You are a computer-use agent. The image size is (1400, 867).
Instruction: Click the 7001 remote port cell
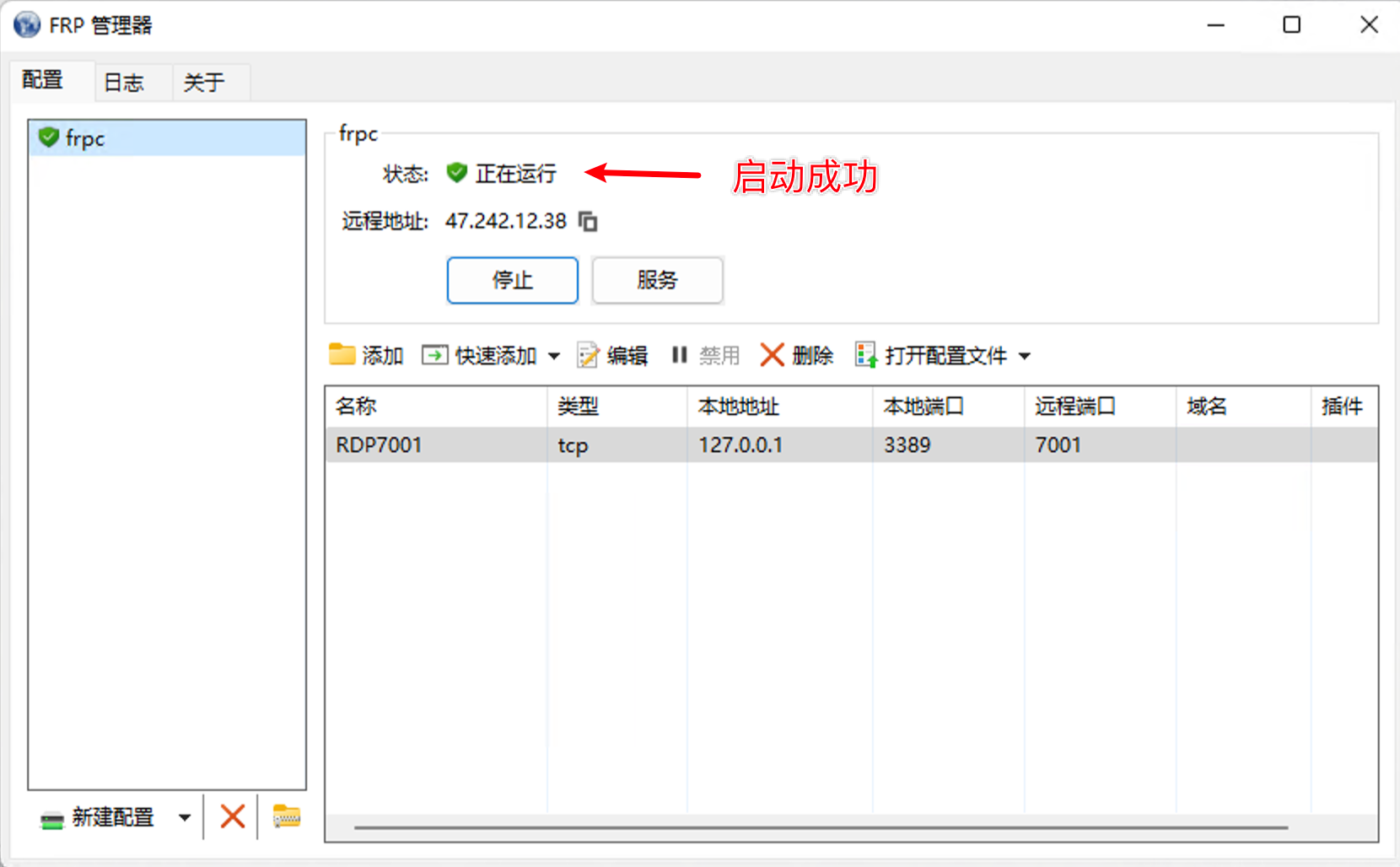tap(1101, 444)
